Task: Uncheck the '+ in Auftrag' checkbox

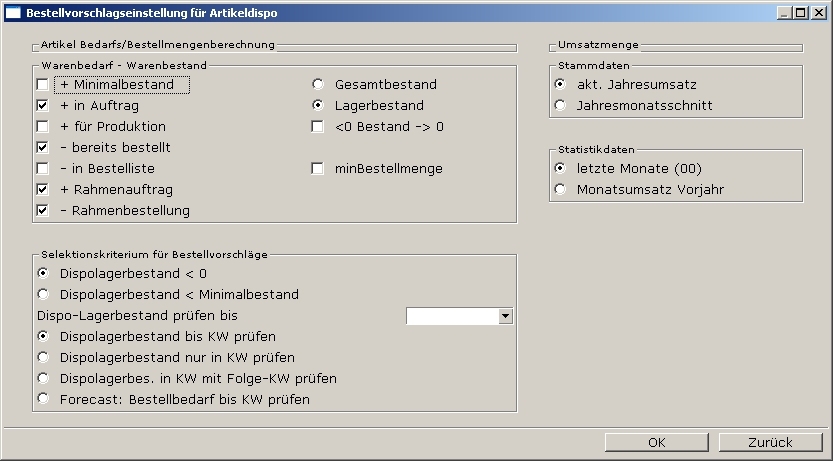Action: click(x=43, y=105)
